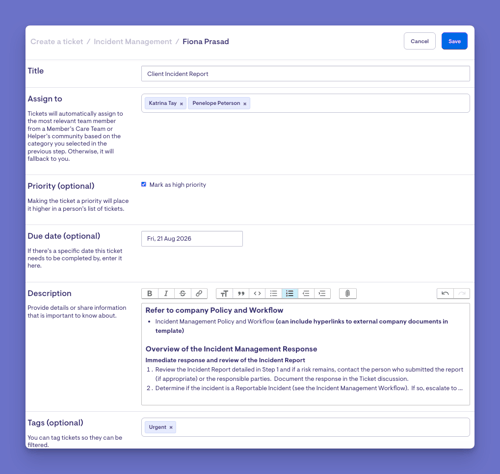Increase indent level of list
Screen dimensions: 500x474
click(x=322, y=293)
